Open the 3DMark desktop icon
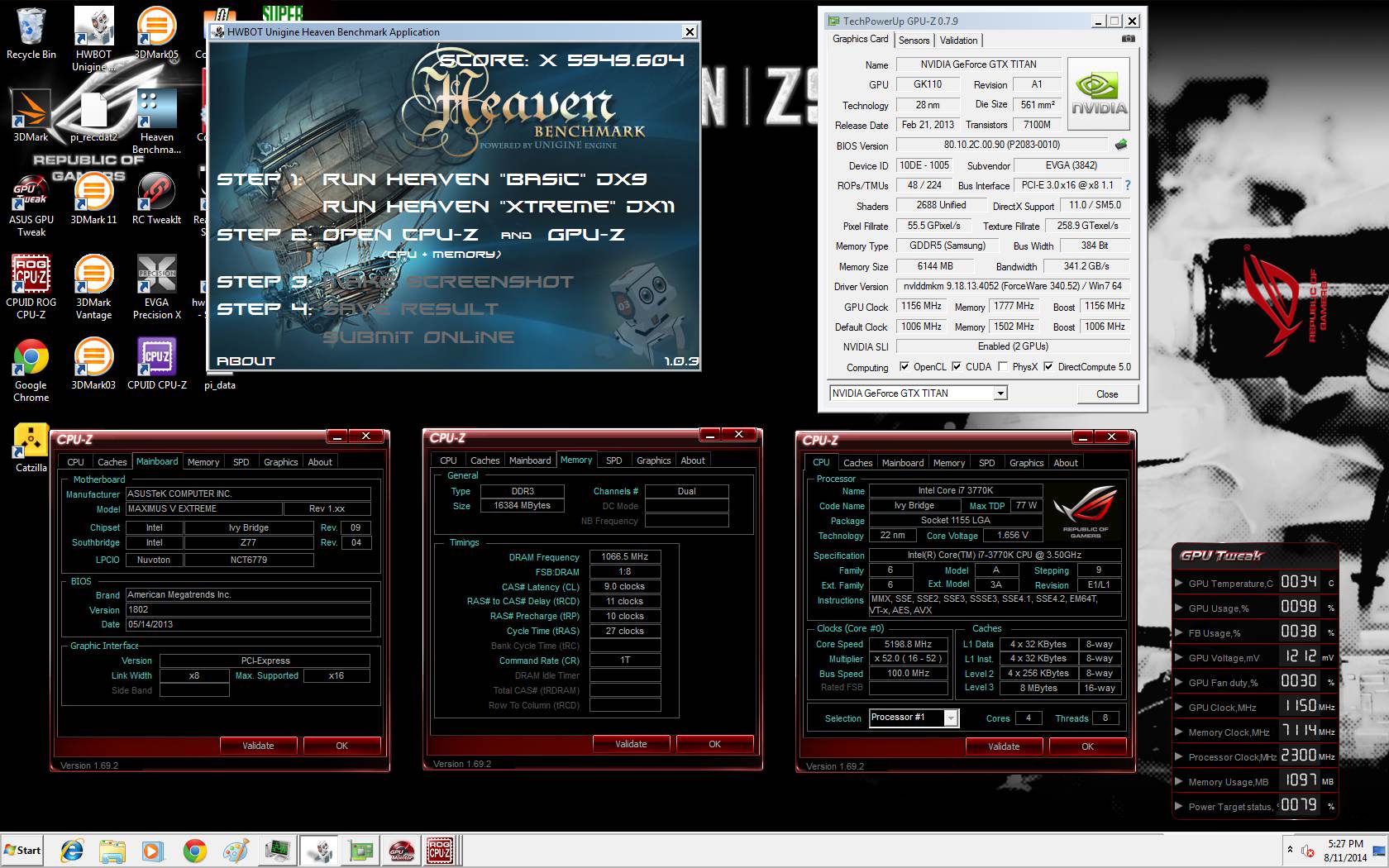The width and height of the screenshot is (1389, 868). click(x=31, y=117)
